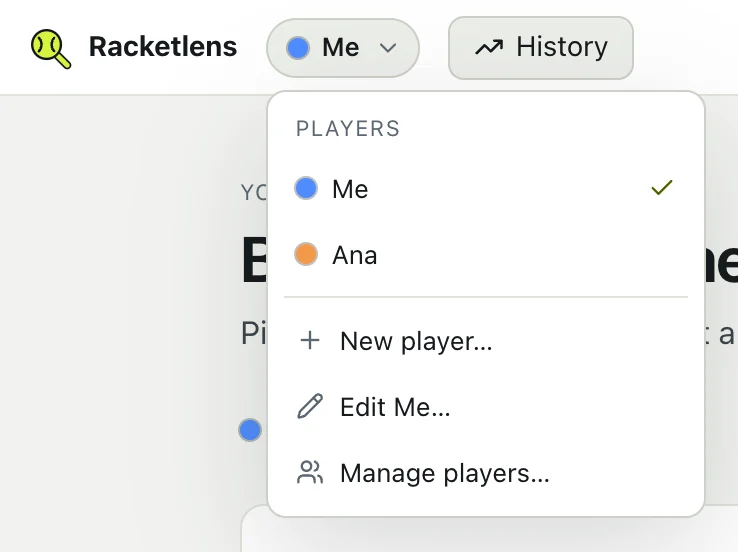Click the people icon beside Manage players
The height and width of the screenshot is (552, 738).
pyautogui.click(x=310, y=472)
